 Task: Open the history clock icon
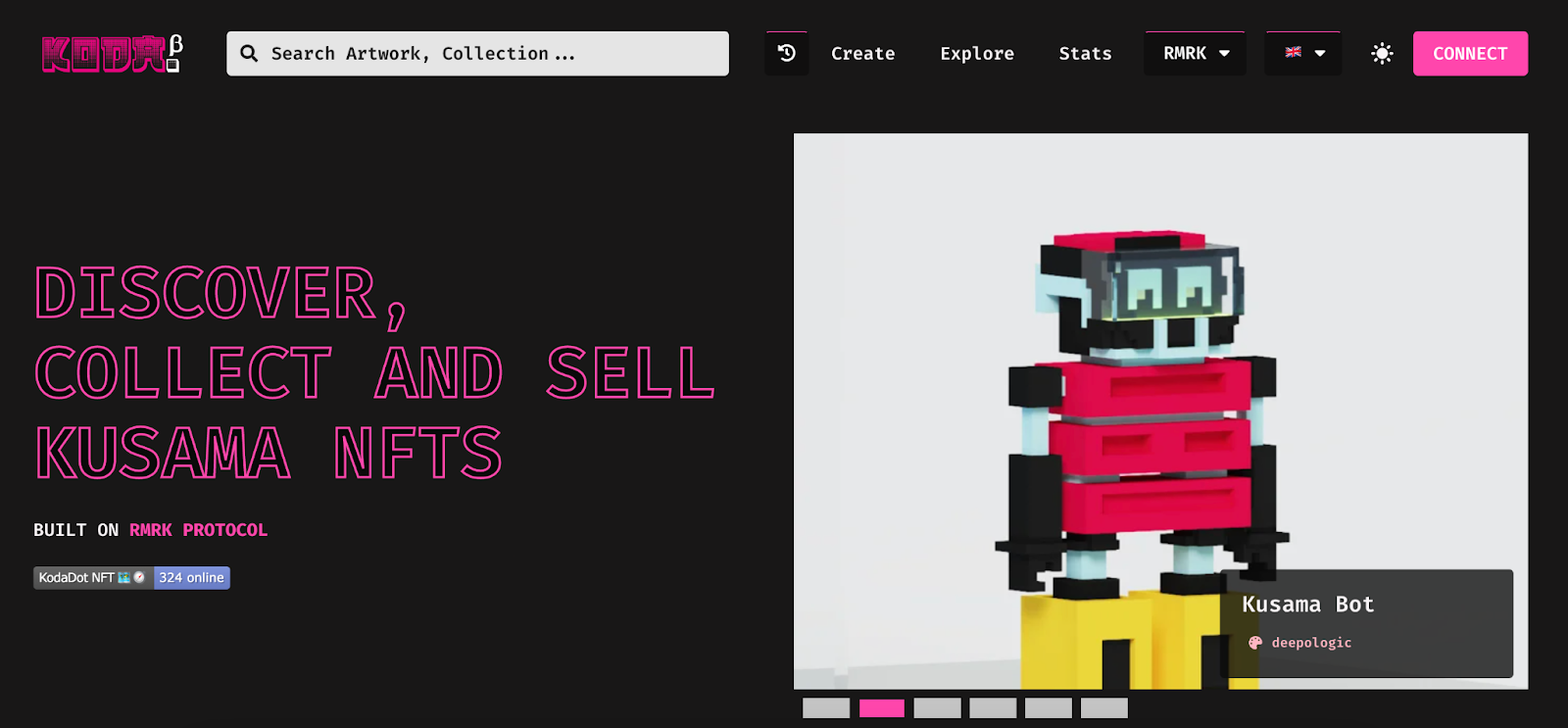[x=787, y=53]
